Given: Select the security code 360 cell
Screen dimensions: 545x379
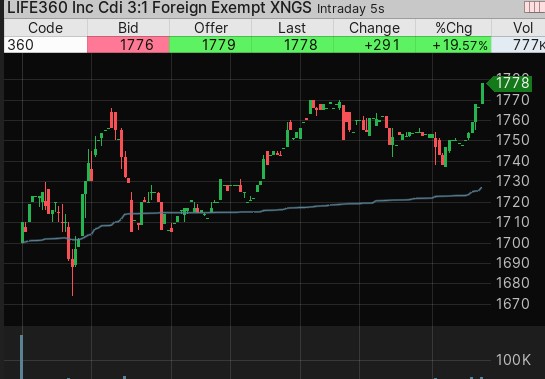Looking at the screenshot, I should pyautogui.click(x=46, y=45).
